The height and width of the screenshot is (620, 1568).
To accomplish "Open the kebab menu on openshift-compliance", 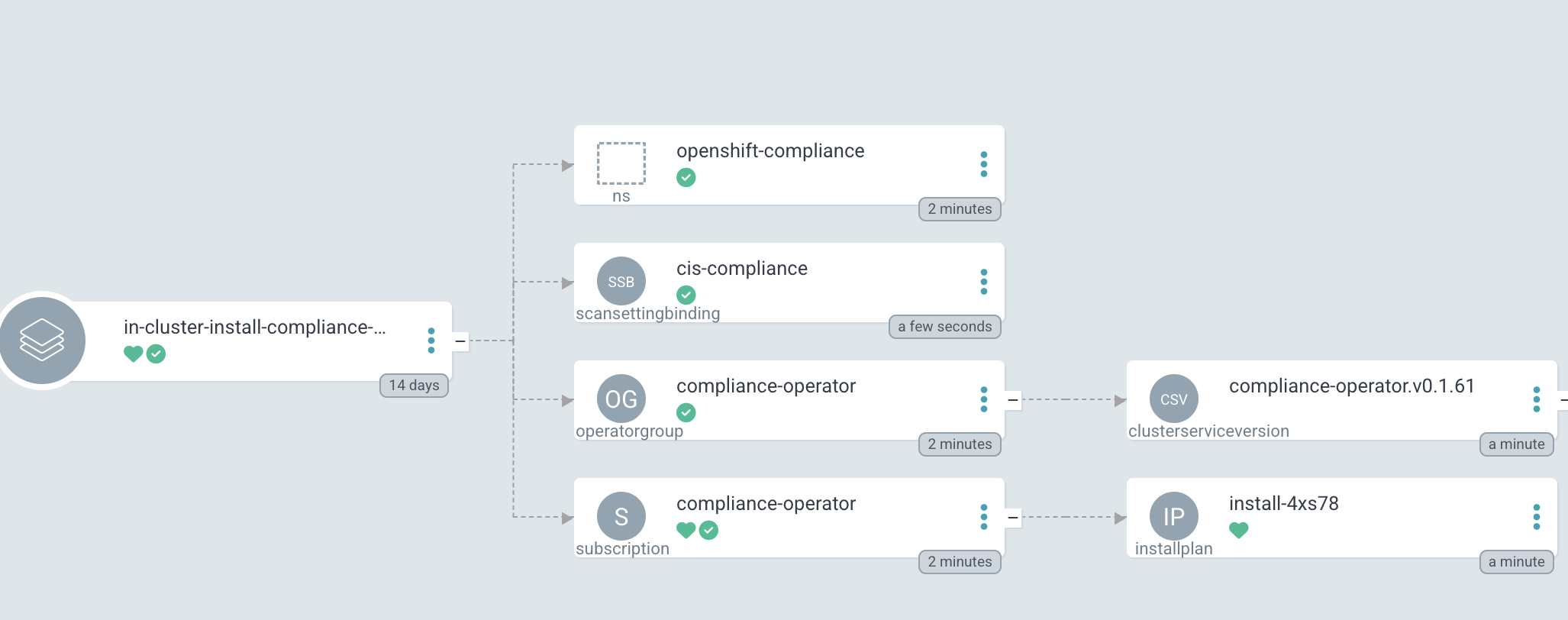I will coord(984,164).
